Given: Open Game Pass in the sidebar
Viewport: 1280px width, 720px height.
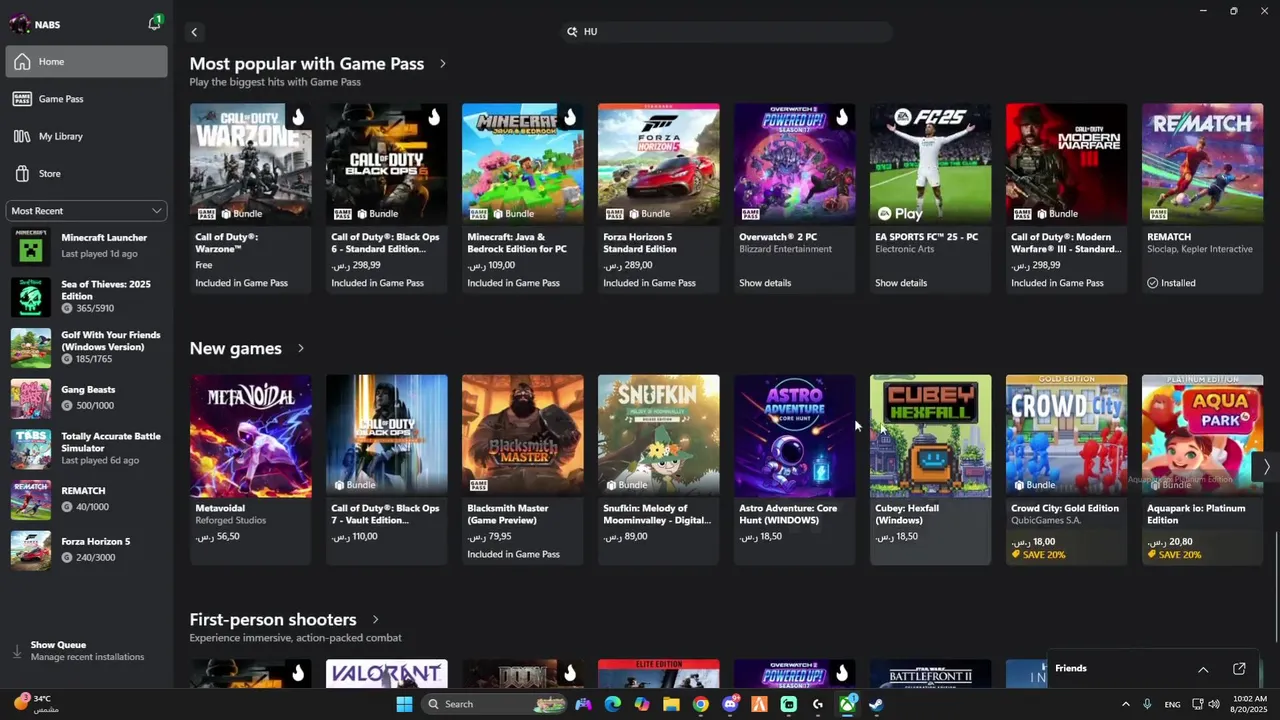Looking at the screenshot, I should (87, 99).
